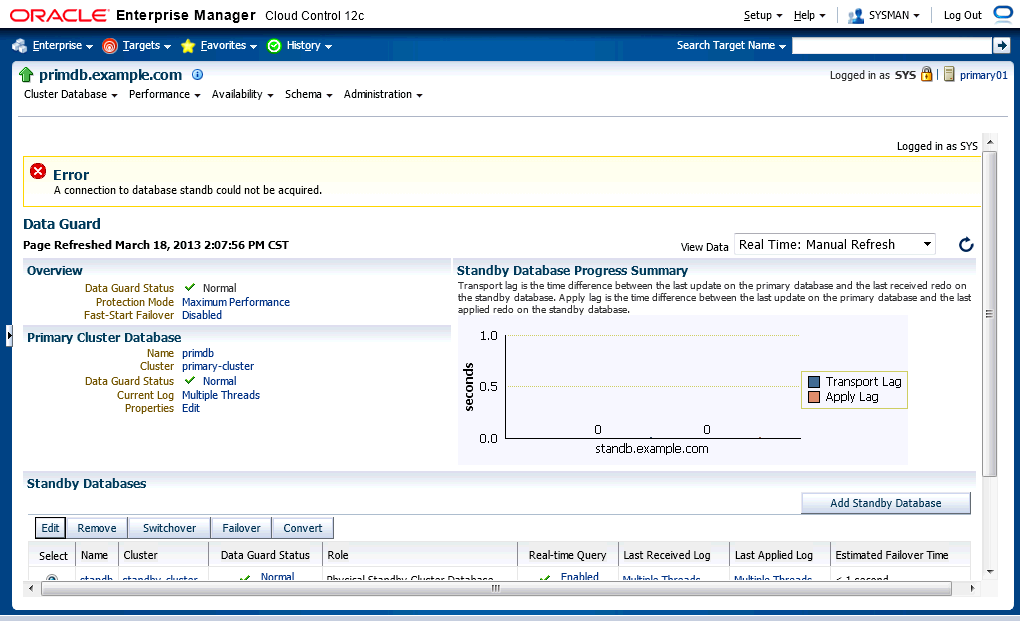Click the primary01 host link
Viewport: 1020px width, 621px height.
pyautogui.click(x=984, y=75)
